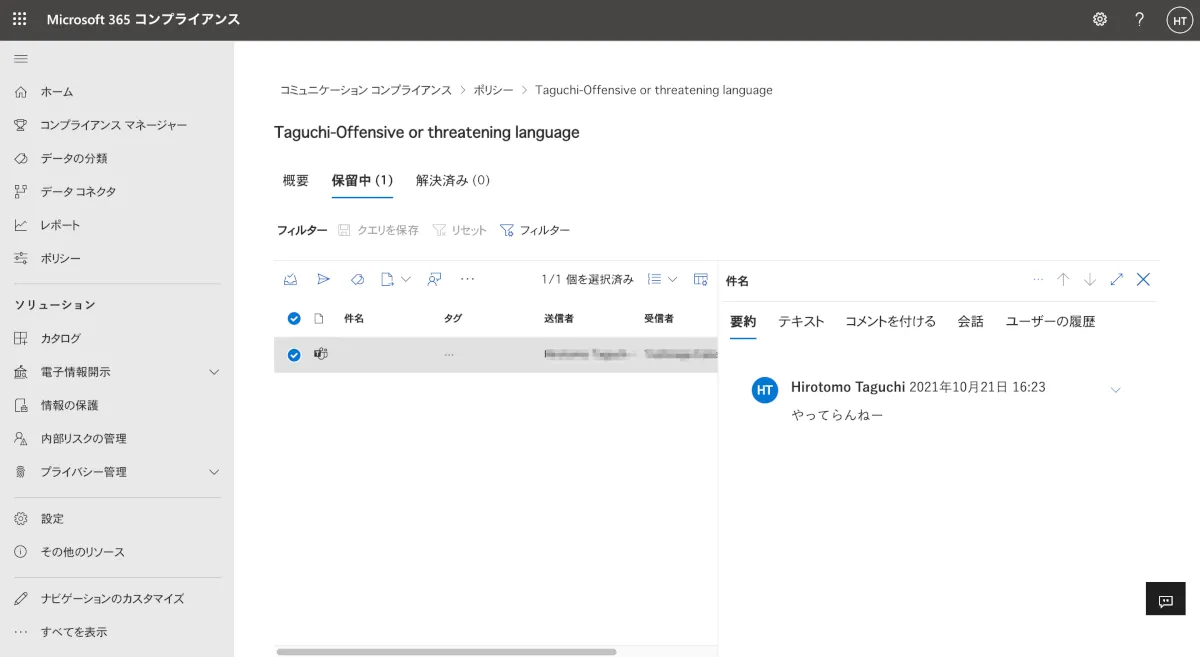Screen dimensions: 1200x657
Task: Open コンプライアンス マネージャー in the sidebar
Action: click(113, 125)
